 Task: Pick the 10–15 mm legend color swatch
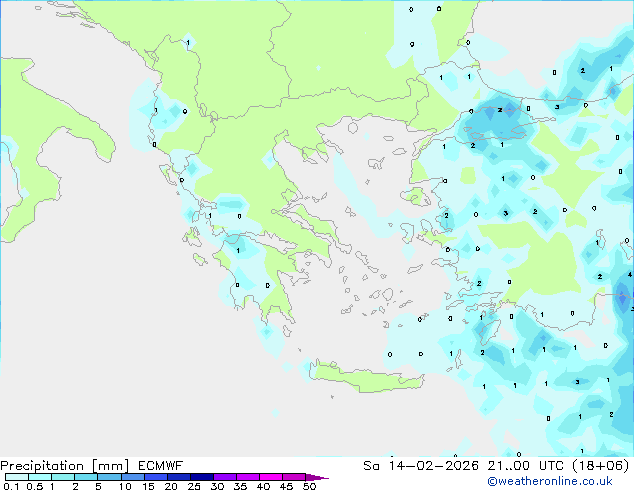(132, 477)
